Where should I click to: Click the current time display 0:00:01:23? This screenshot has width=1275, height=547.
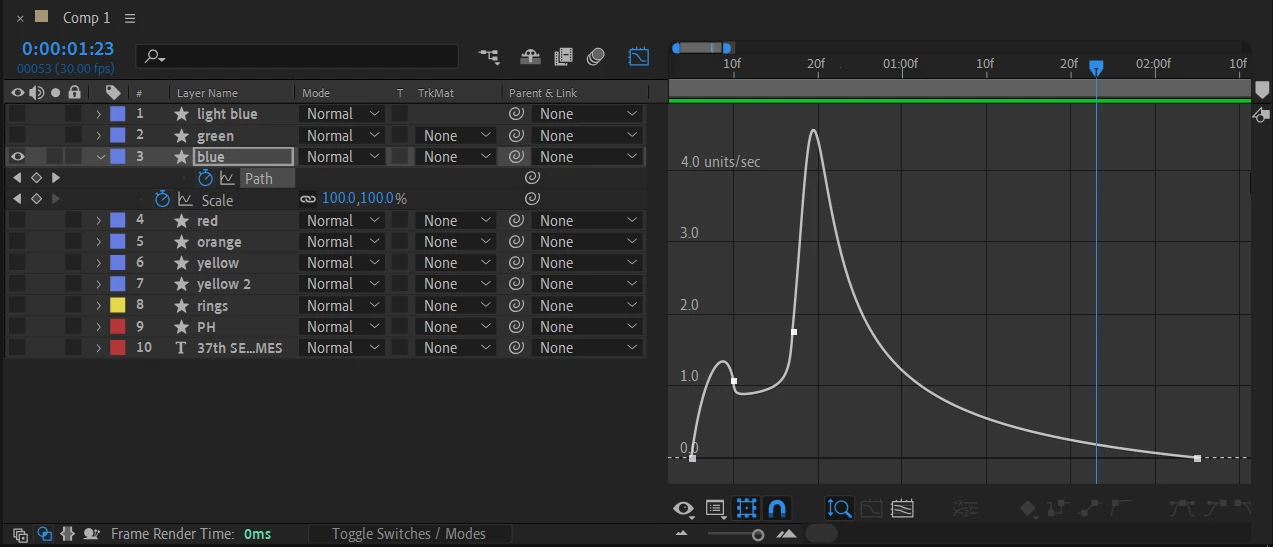68,48
